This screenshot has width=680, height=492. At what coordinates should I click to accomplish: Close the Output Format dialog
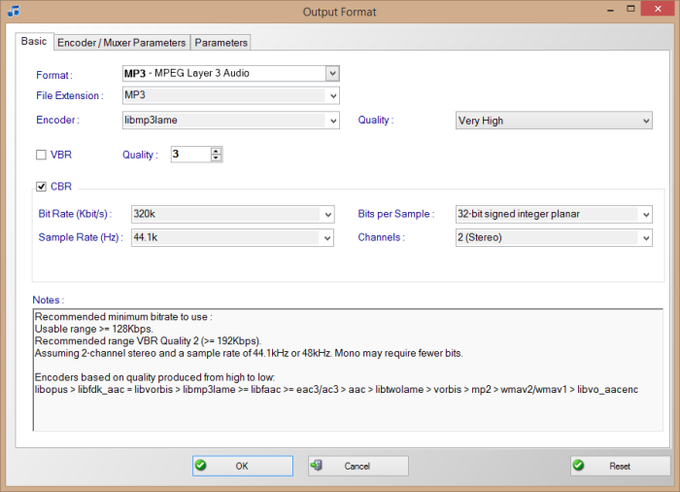(658, 9)
